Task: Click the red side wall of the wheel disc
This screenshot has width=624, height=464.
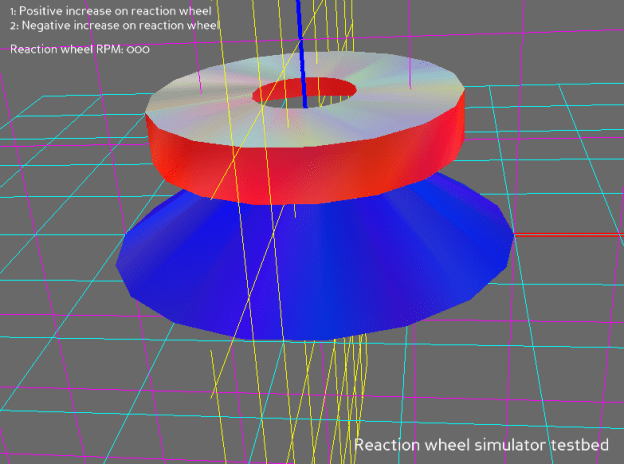Action: 250,160
